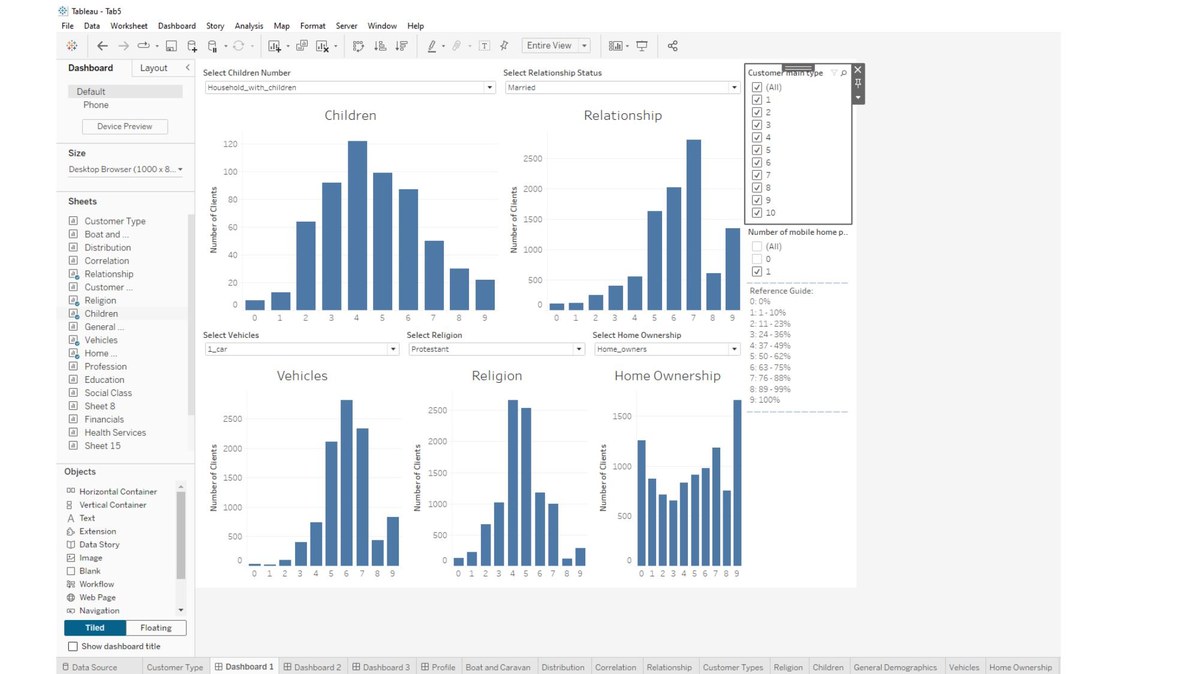Toggle (All) checkbox under Customer main type
This screenshot has height=674, width=1200.
(x=757, y=87)
